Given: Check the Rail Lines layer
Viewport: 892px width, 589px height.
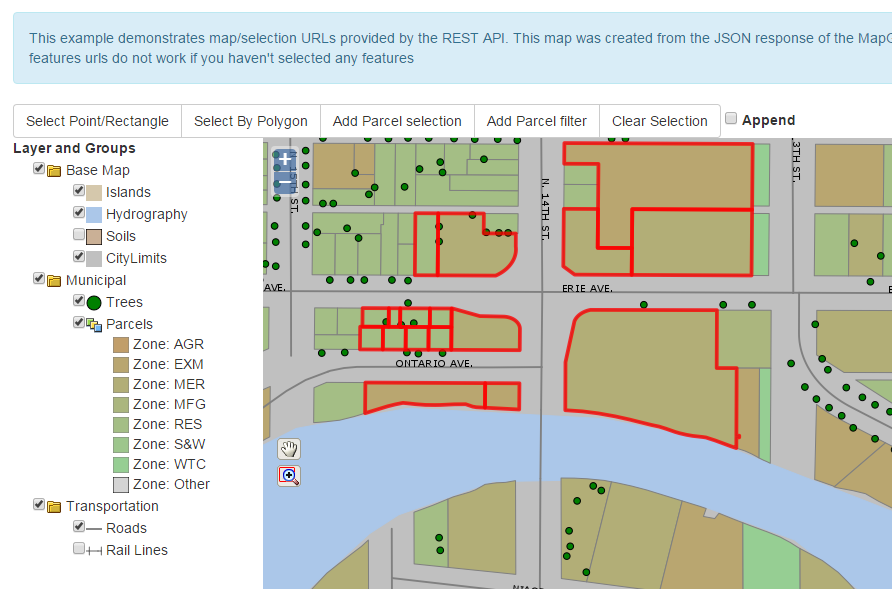Looking at the screenshot, I should [78, 548].
